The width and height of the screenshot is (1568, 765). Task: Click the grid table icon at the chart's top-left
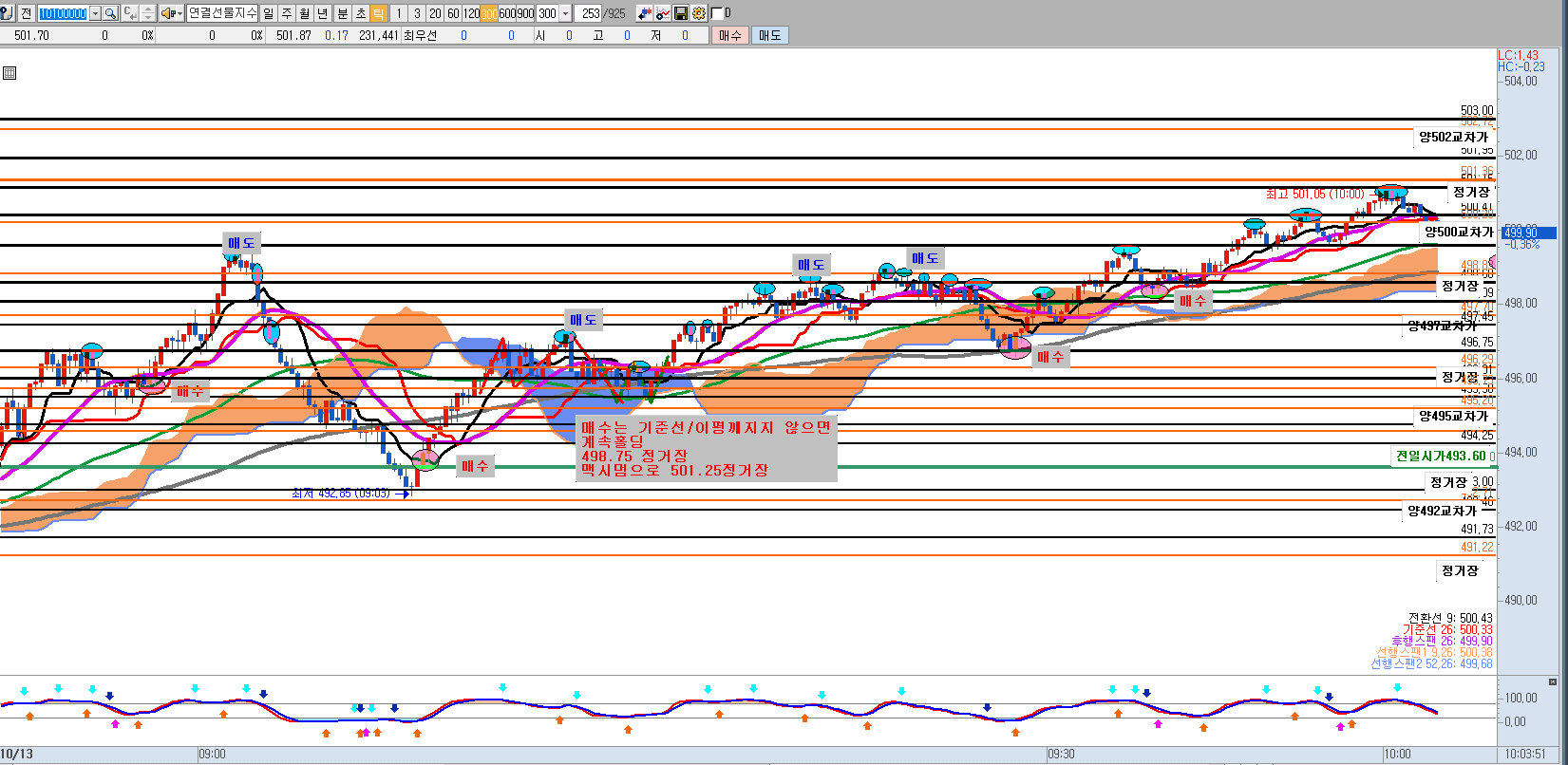pos(9,73)
